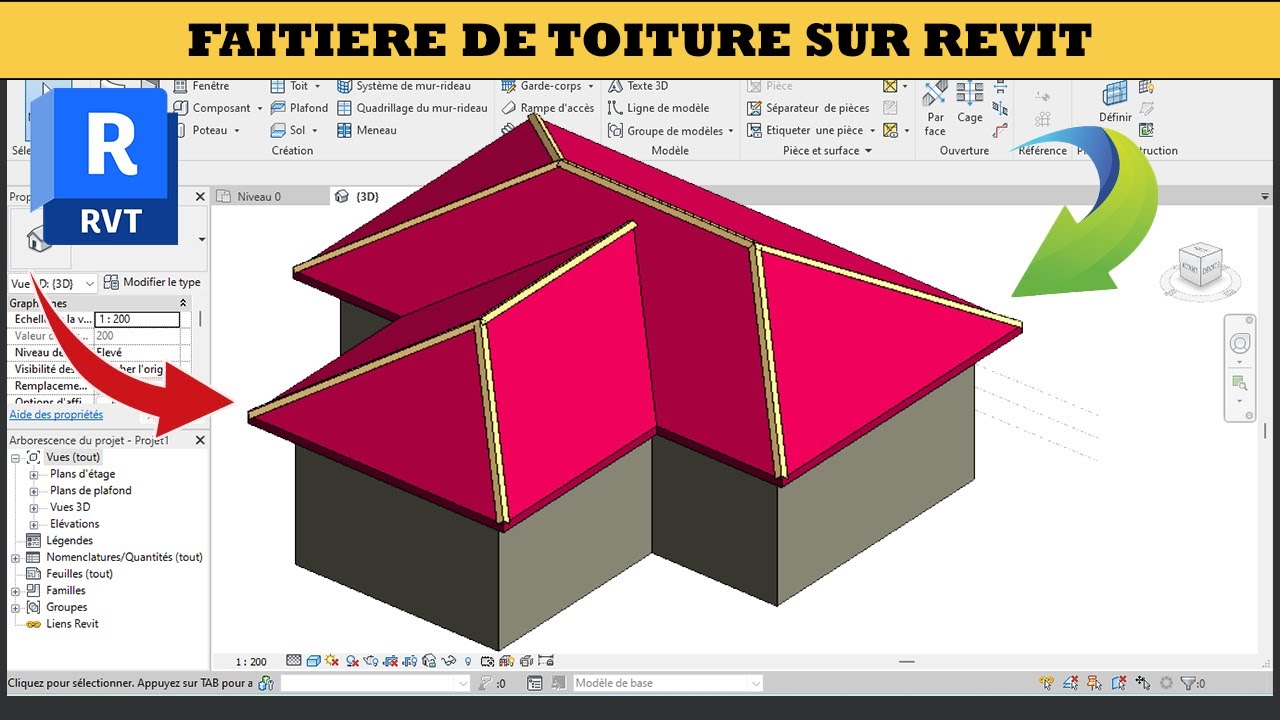Image resolution: width=1280 pixels, height=720 pixels.
Task: Toggle select links icon in status bar
Action: (x=1047, y=684)
